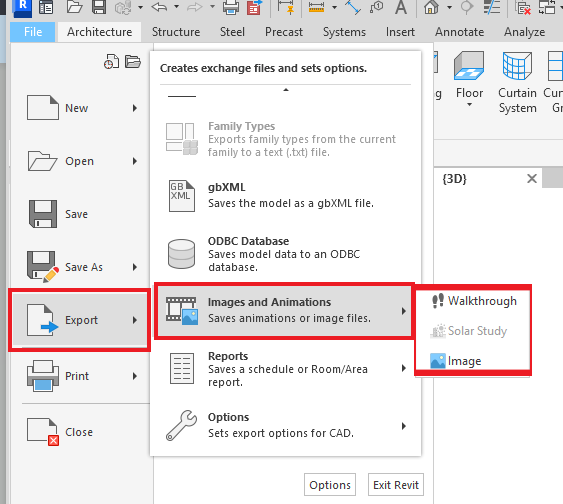
Task: Open the Default 3D View house icon
Action: click(x=431, y=7)
